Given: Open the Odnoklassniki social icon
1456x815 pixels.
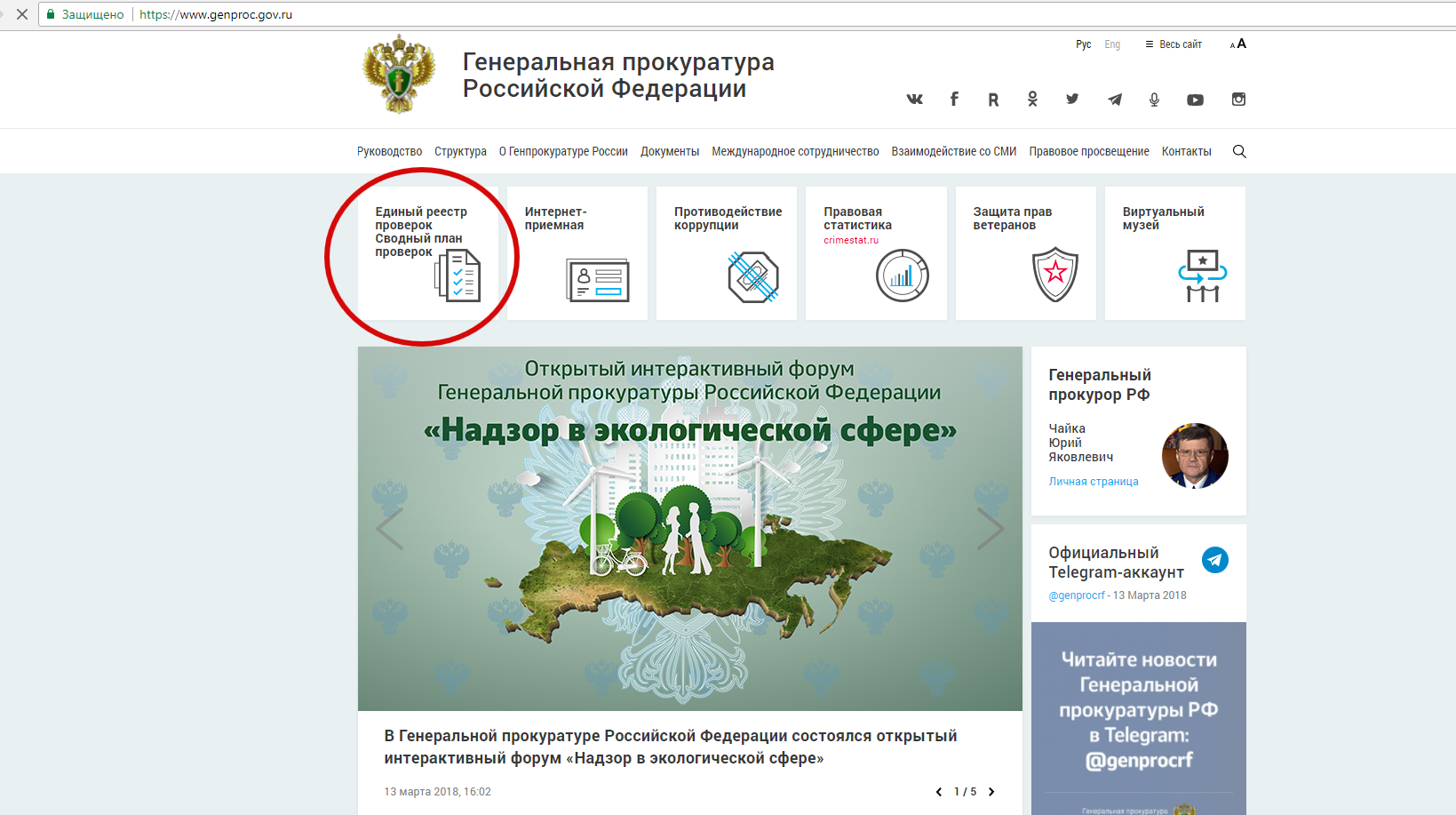Looking at the screenshot, I should [1032, 100].
